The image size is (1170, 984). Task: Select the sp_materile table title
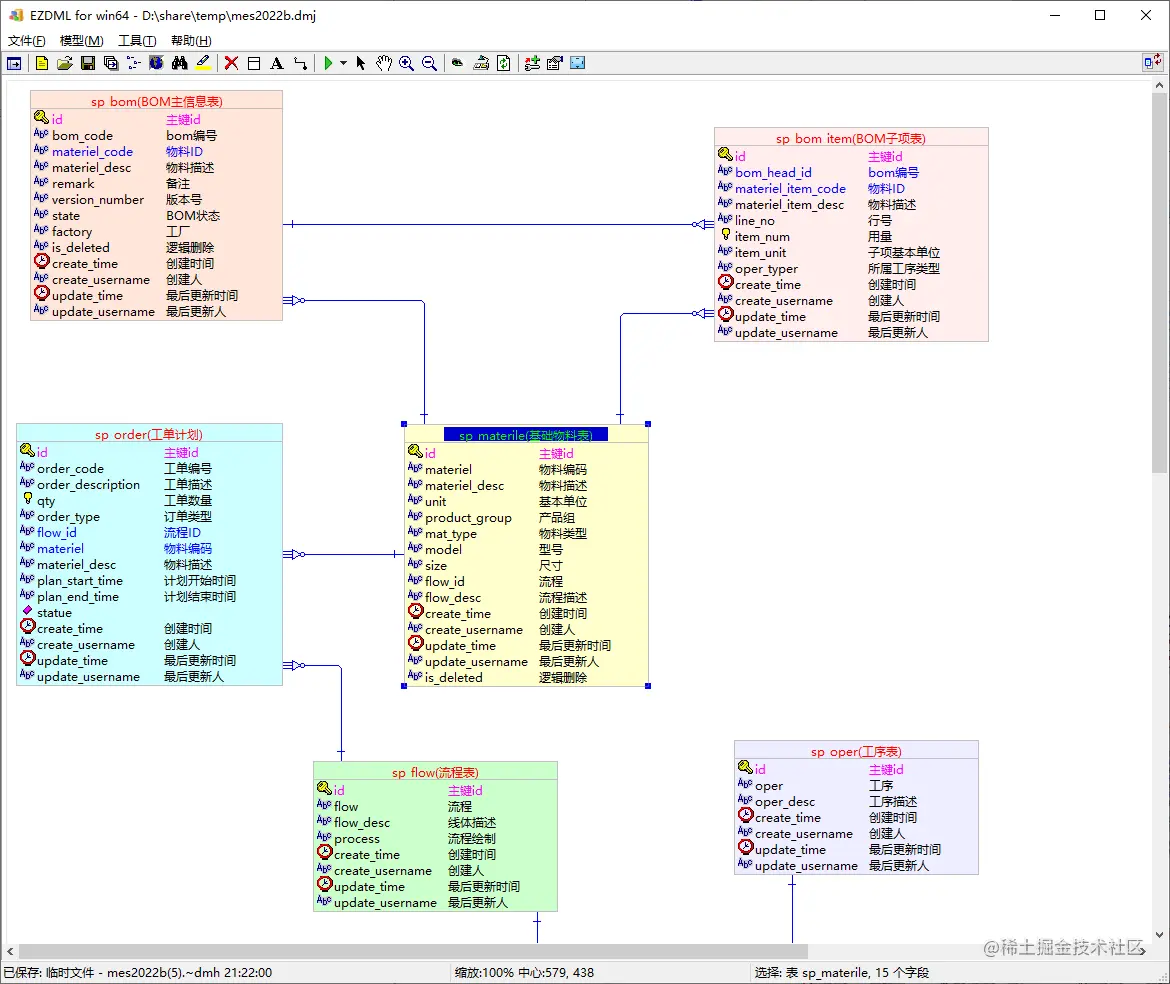(x=525, y=435)
